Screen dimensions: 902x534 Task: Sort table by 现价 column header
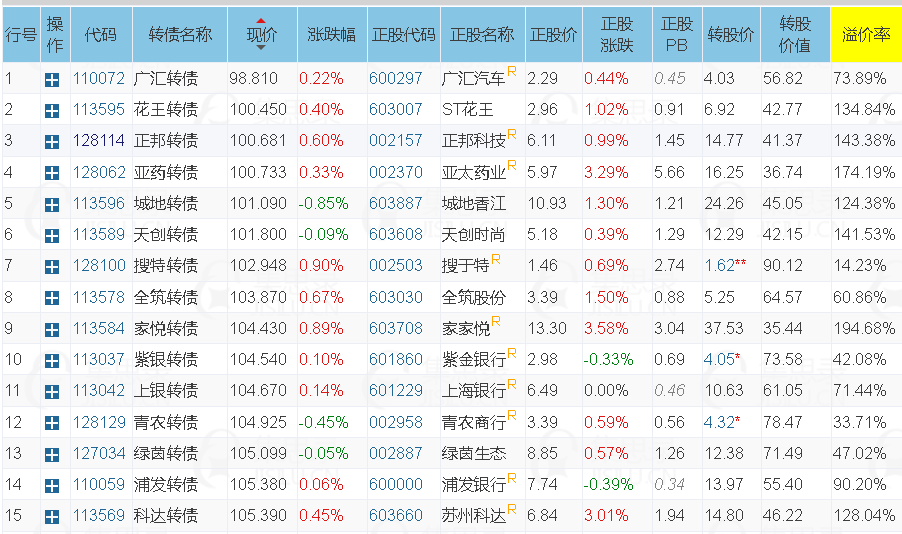coord(262,35)
